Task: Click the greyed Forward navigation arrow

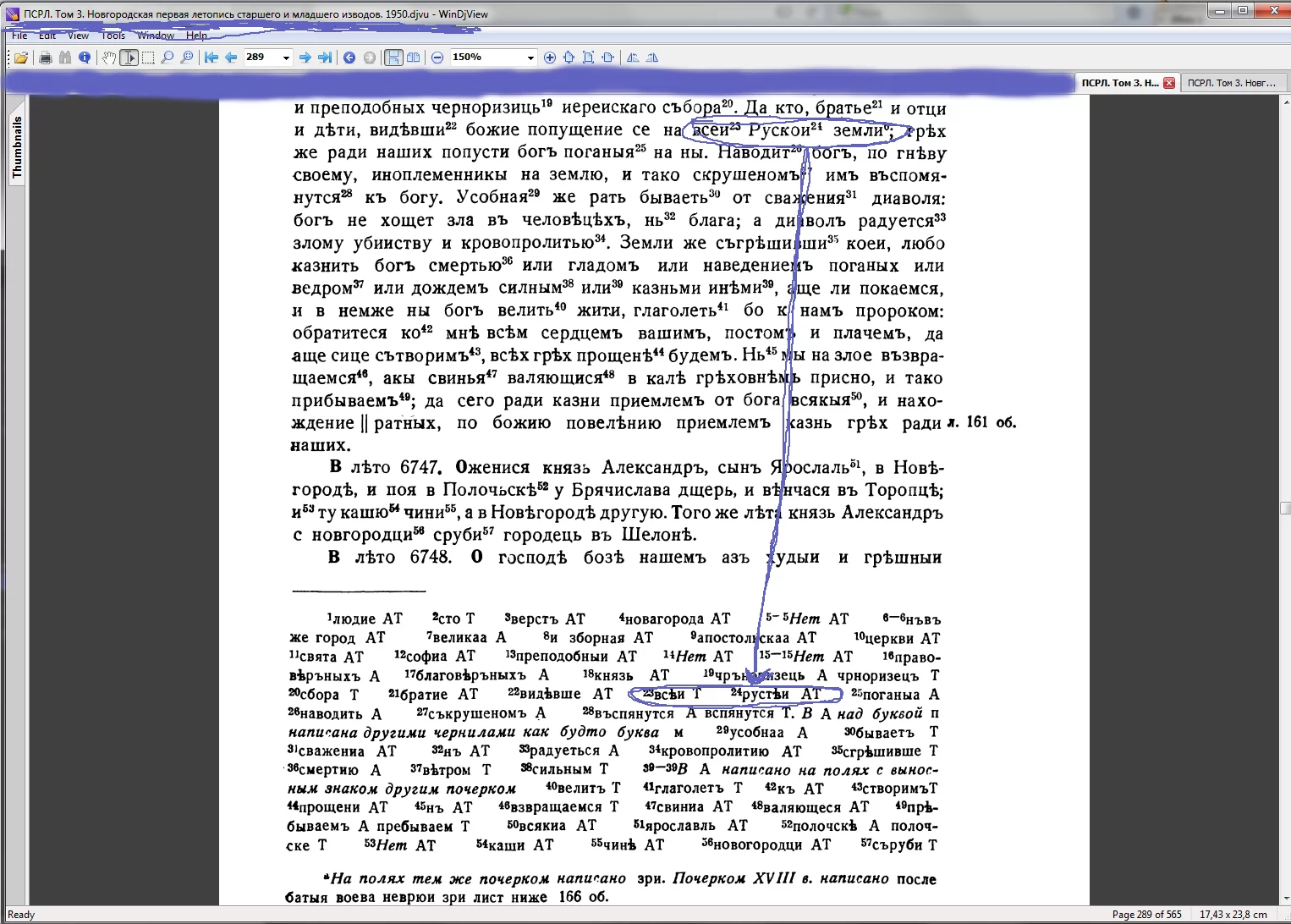Action: [369, 58]
